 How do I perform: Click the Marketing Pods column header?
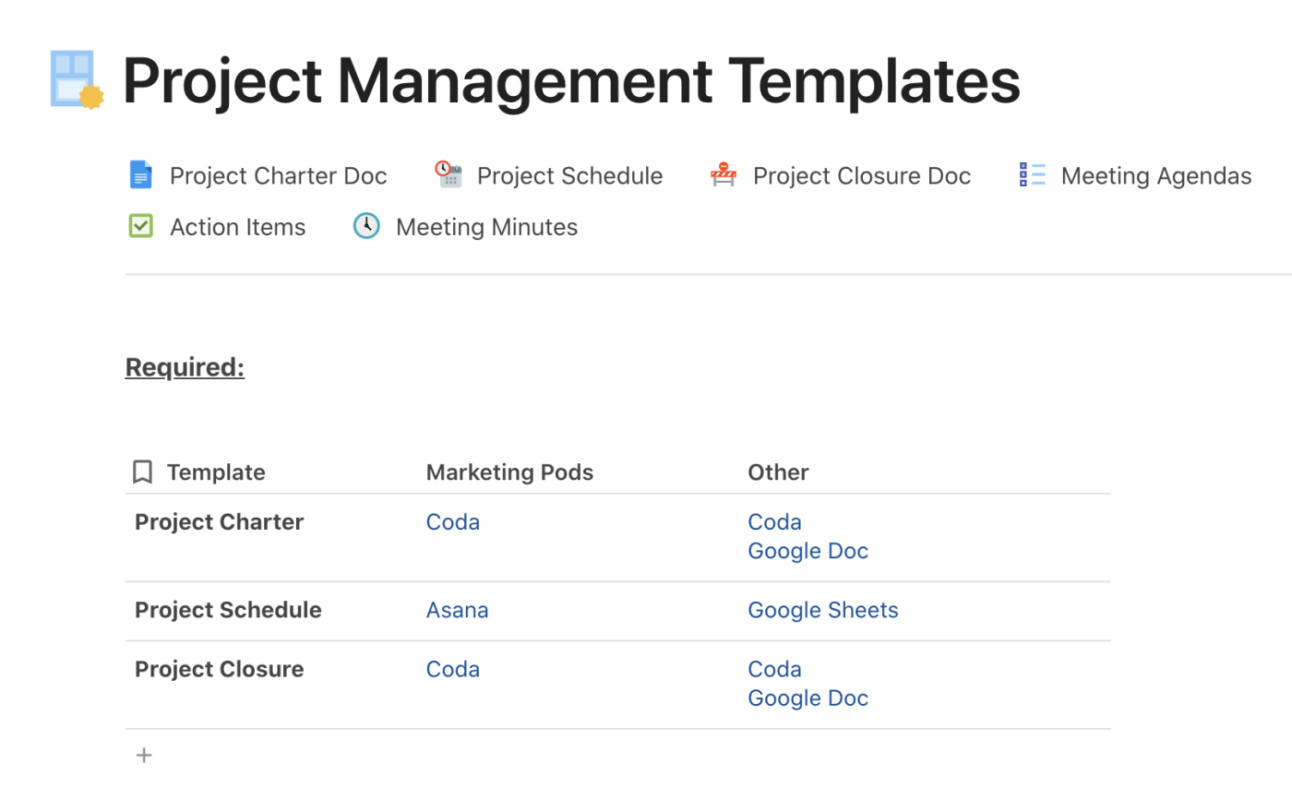click(x=509, y=472)
